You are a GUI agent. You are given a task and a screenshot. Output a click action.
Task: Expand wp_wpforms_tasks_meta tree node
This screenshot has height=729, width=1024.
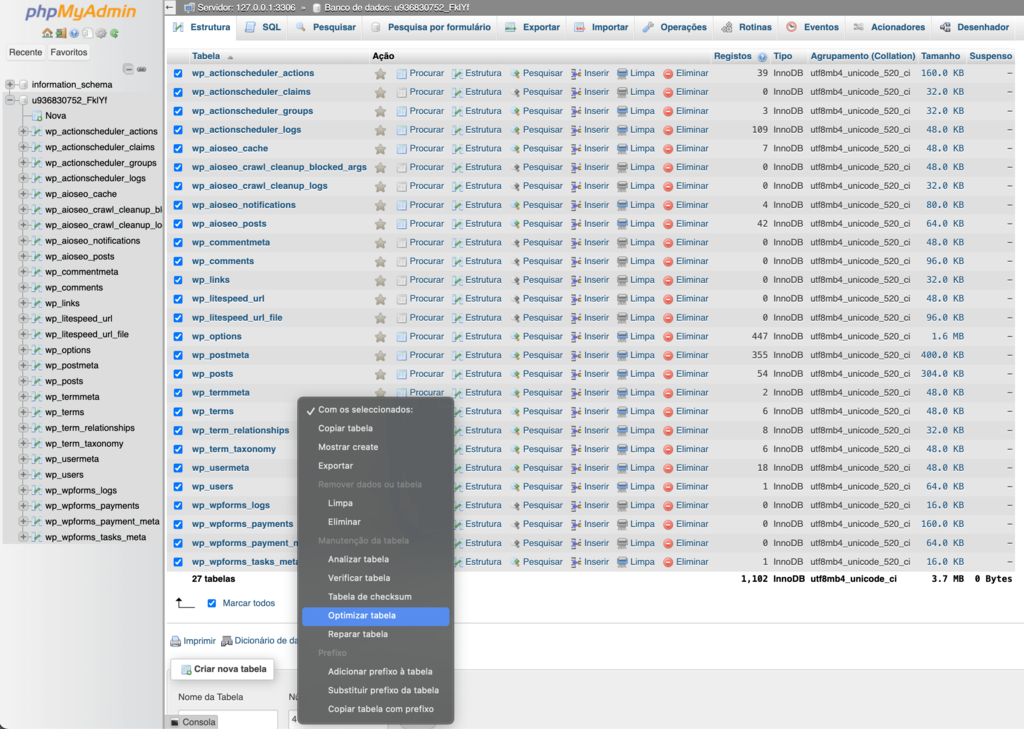(24, 537)
